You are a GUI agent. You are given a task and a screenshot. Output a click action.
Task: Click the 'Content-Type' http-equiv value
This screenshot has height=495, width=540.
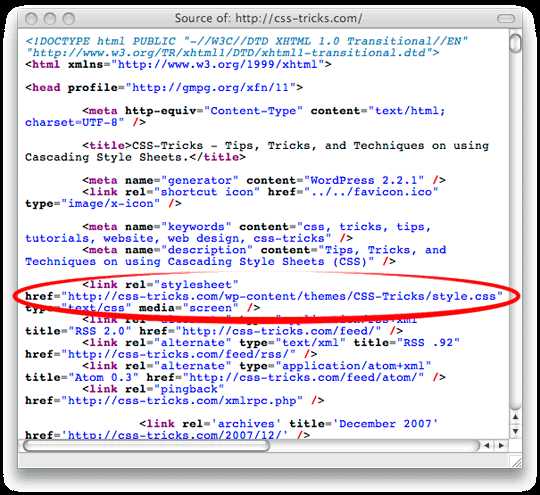click(253, 111)
